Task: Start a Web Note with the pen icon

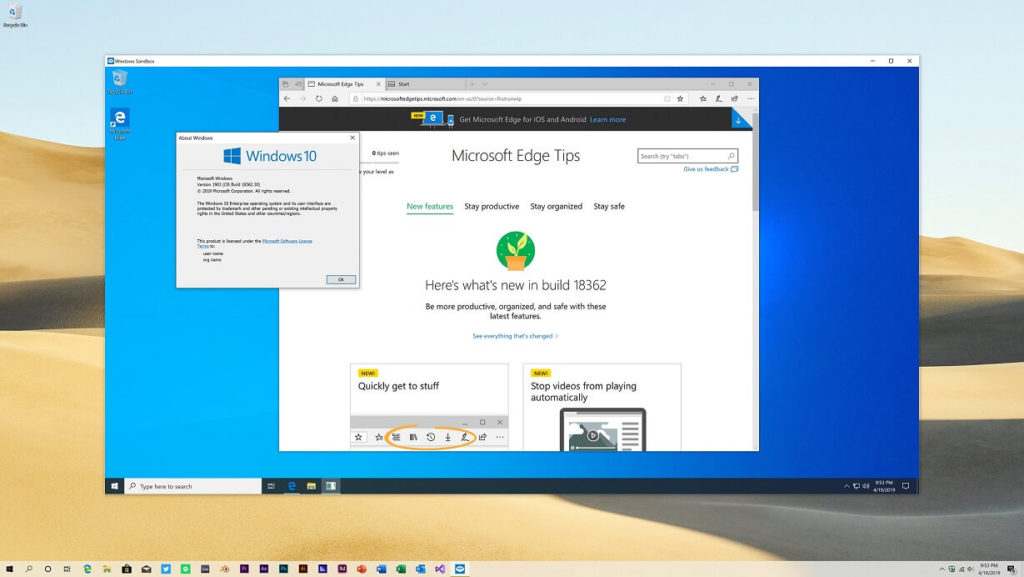Action: 466,437
